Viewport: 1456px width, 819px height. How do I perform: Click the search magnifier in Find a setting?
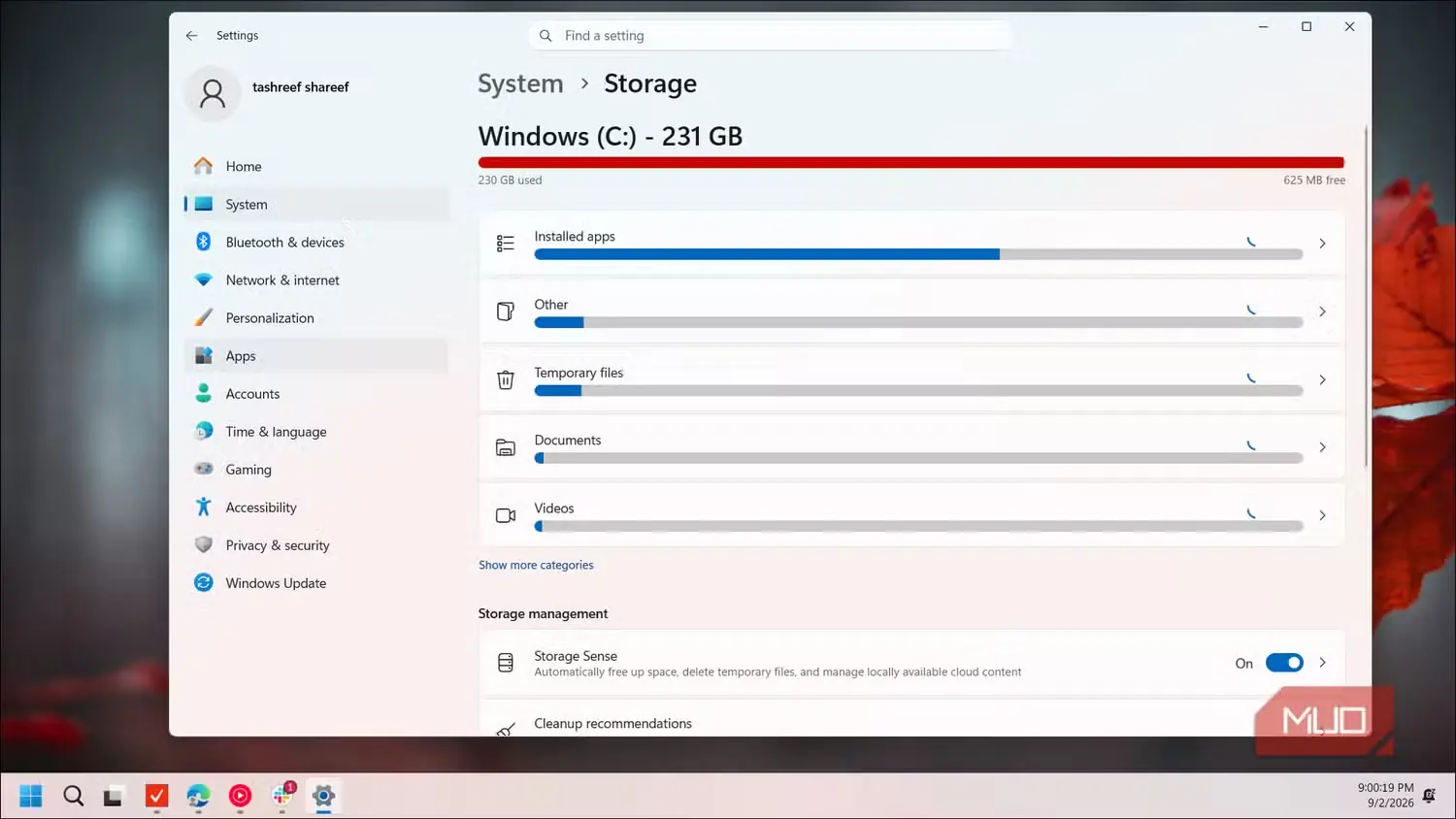[x=546, y=35]
